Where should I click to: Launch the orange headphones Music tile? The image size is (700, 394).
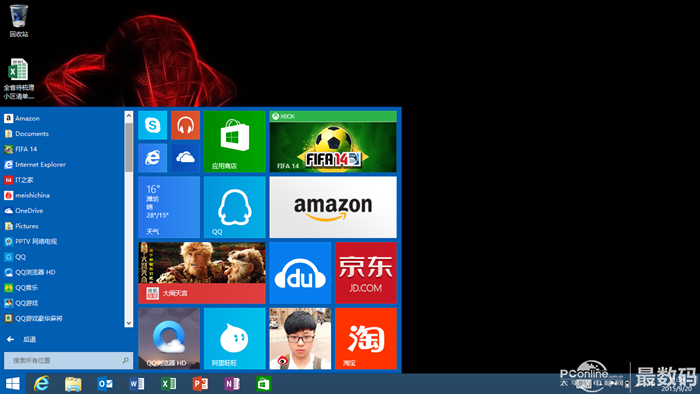[x=185, y=125]
